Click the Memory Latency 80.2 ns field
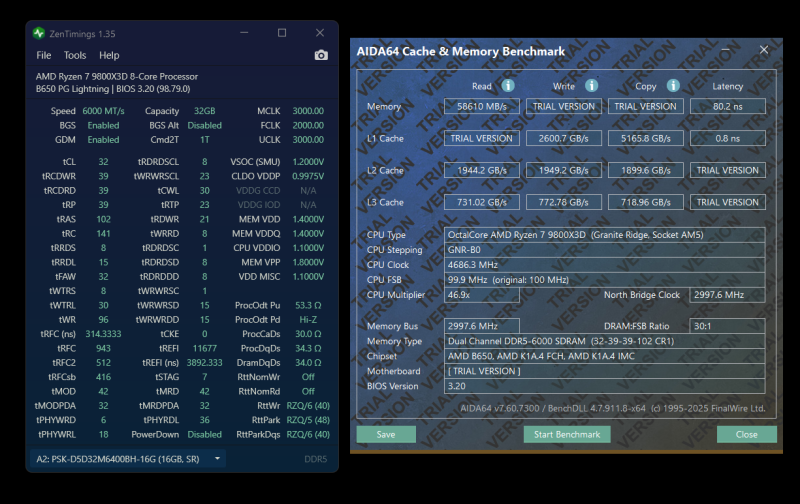The width and height of the screenshot is (800, 504). [x=728, y=106]
